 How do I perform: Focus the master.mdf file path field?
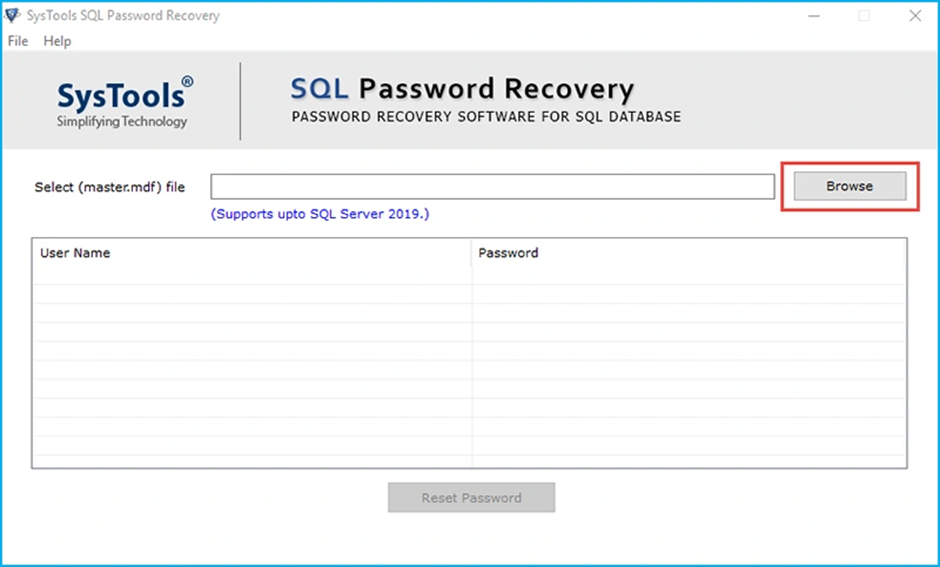click(492, 187)
